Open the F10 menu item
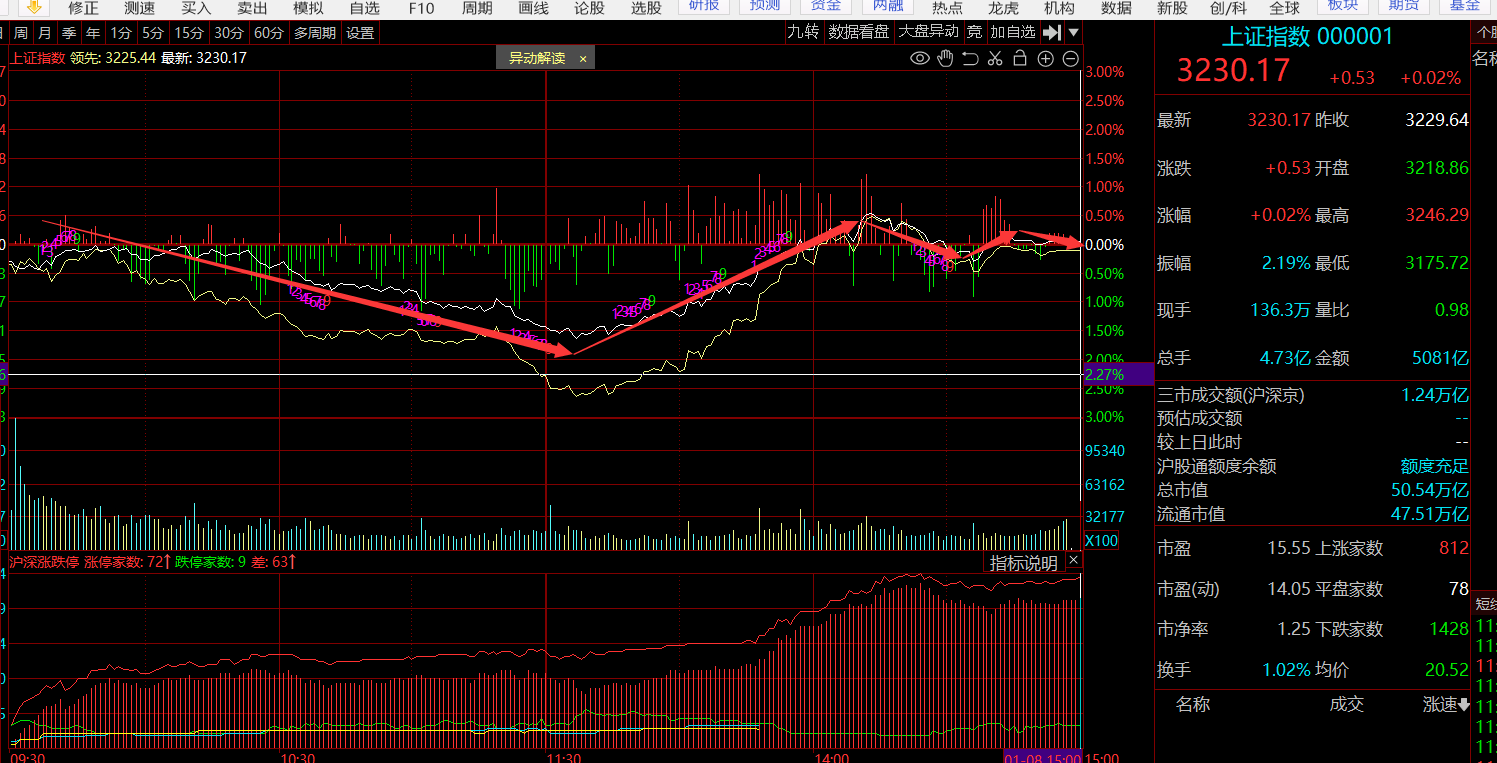 (x=421, y=8)
